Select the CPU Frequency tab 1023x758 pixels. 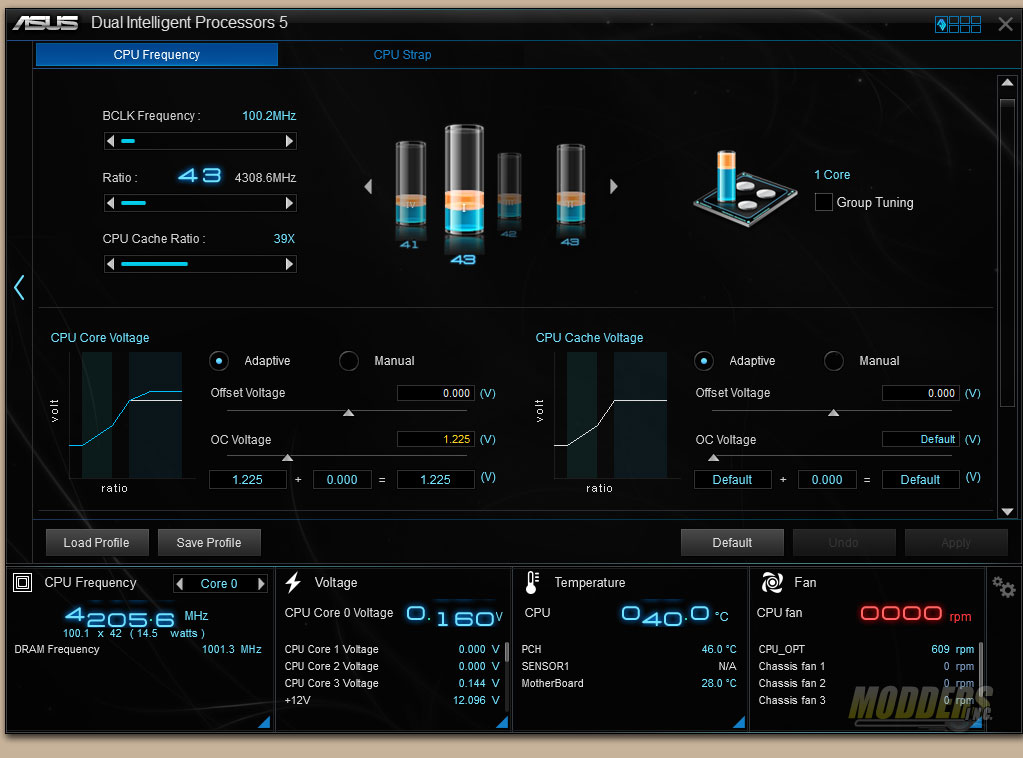click(157, 55)
